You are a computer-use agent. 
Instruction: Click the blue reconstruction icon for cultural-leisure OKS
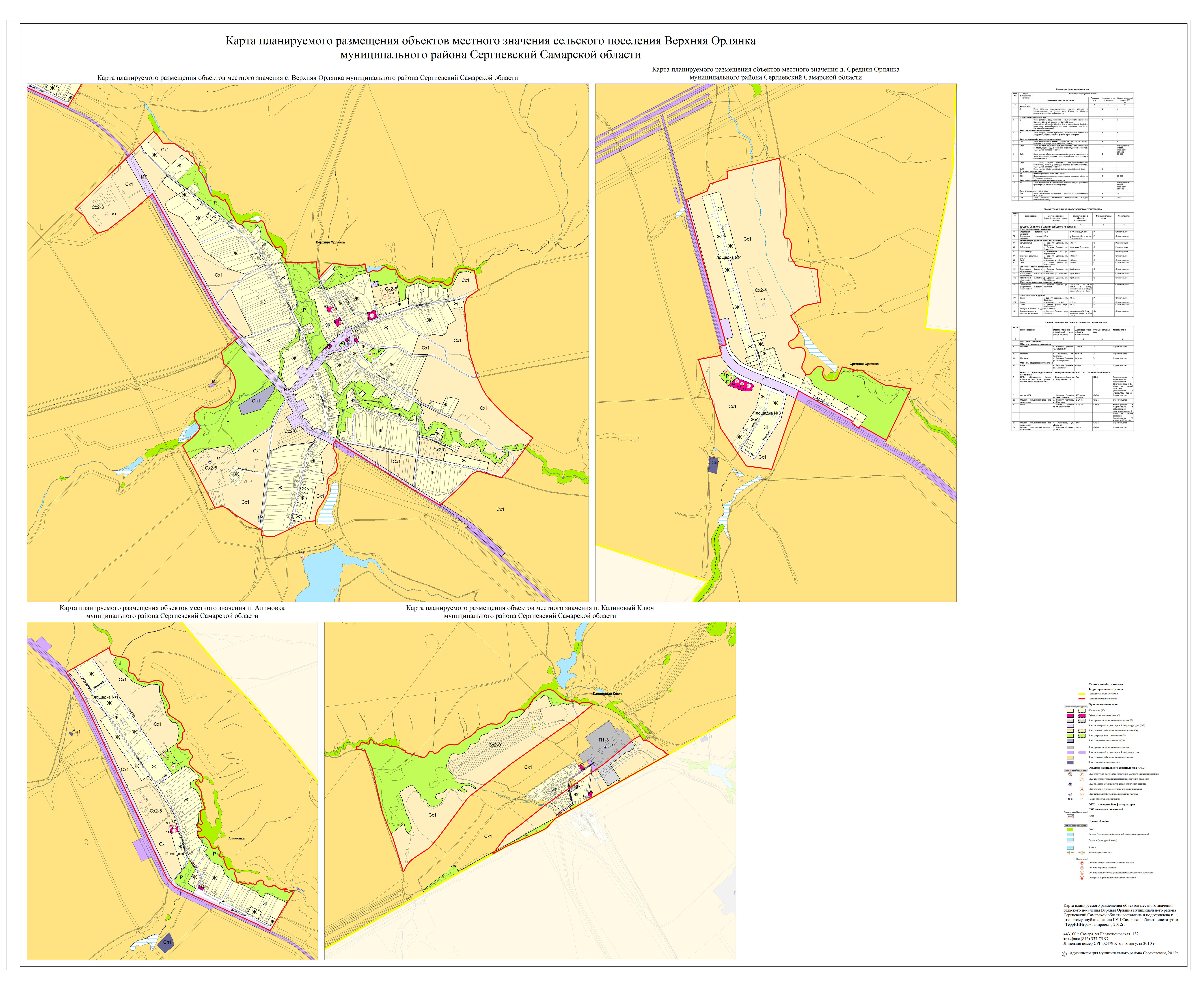(x=1070, y=774)
